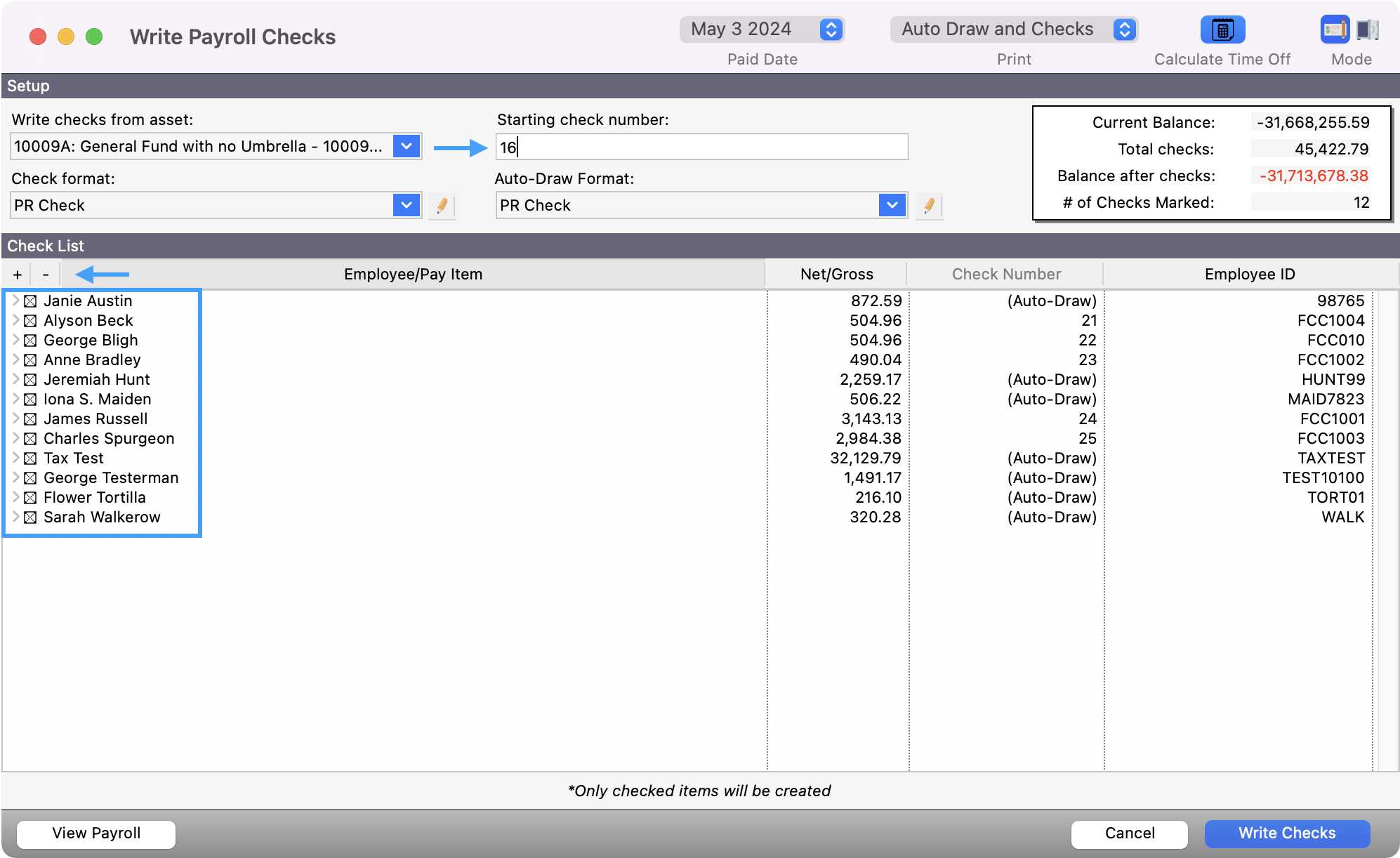1400x858 pixels.
Task: Click the Paid Date stepper arrows
Action: tap(831, 29)
